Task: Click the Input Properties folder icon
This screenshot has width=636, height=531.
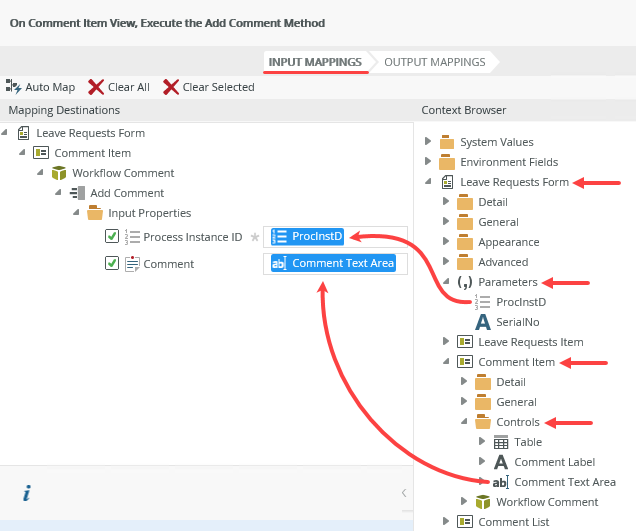Action: pyautogui.click(x=95, y=213)
